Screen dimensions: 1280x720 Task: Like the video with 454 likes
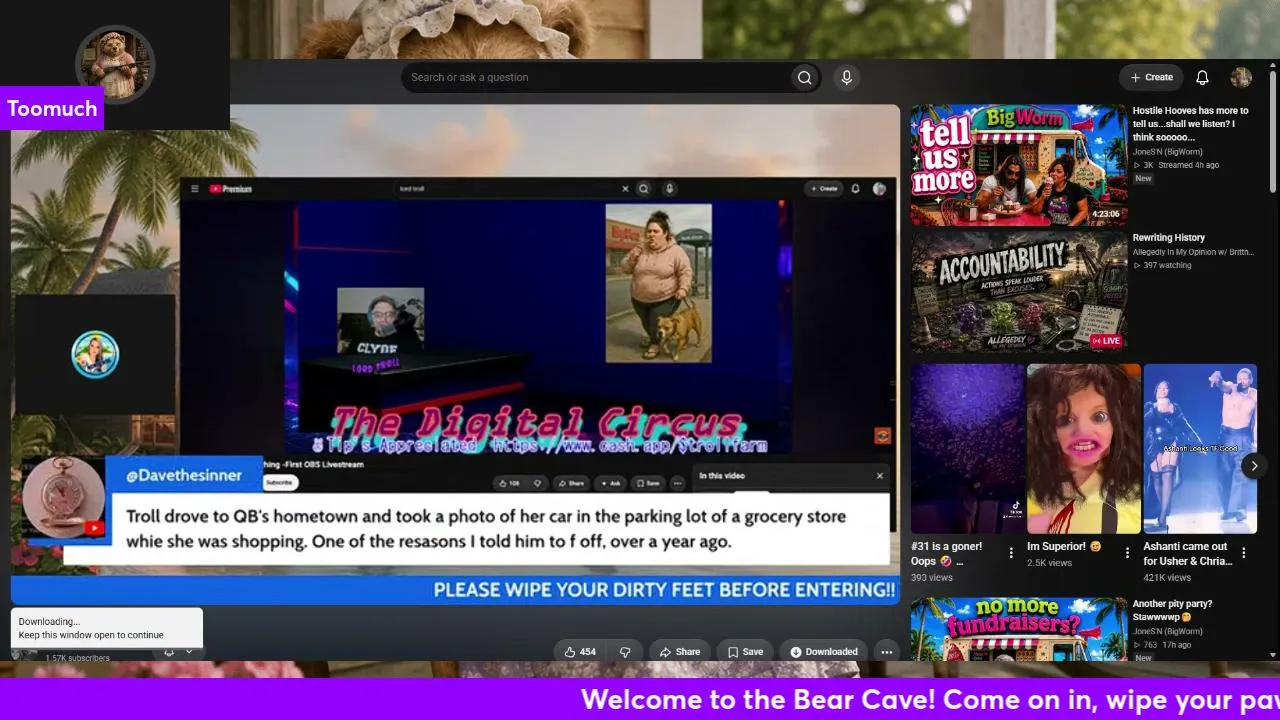click(x=581, y=652)
